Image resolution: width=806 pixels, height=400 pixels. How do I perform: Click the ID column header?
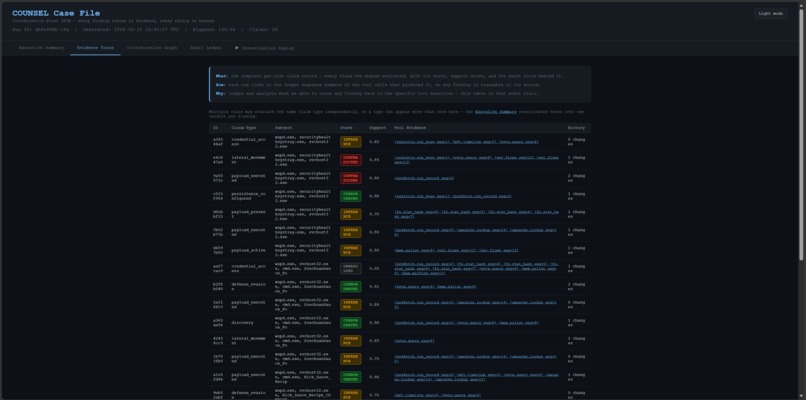point(216,128)
